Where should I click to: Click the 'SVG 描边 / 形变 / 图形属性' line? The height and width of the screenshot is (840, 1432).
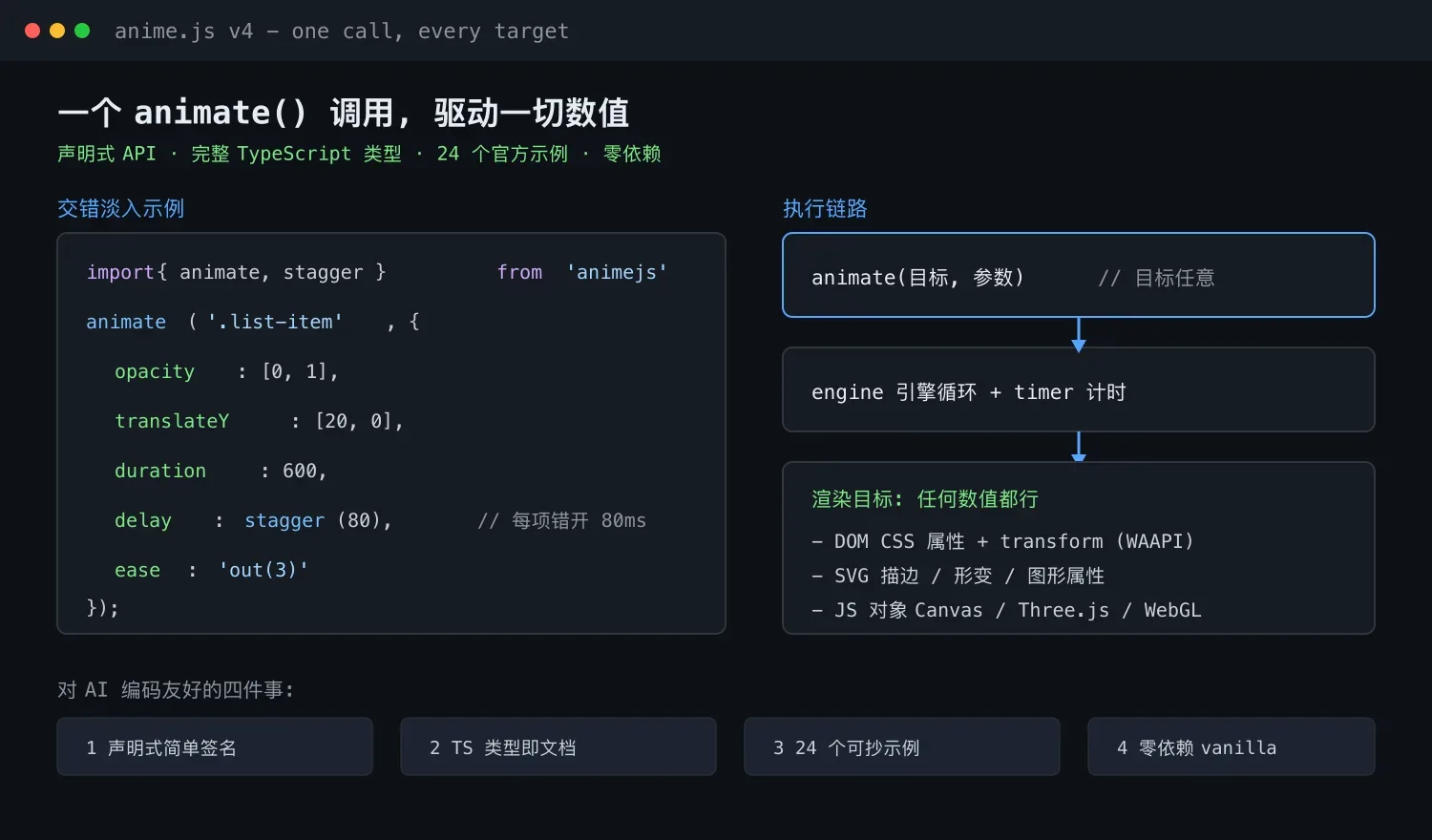[958, 576]
